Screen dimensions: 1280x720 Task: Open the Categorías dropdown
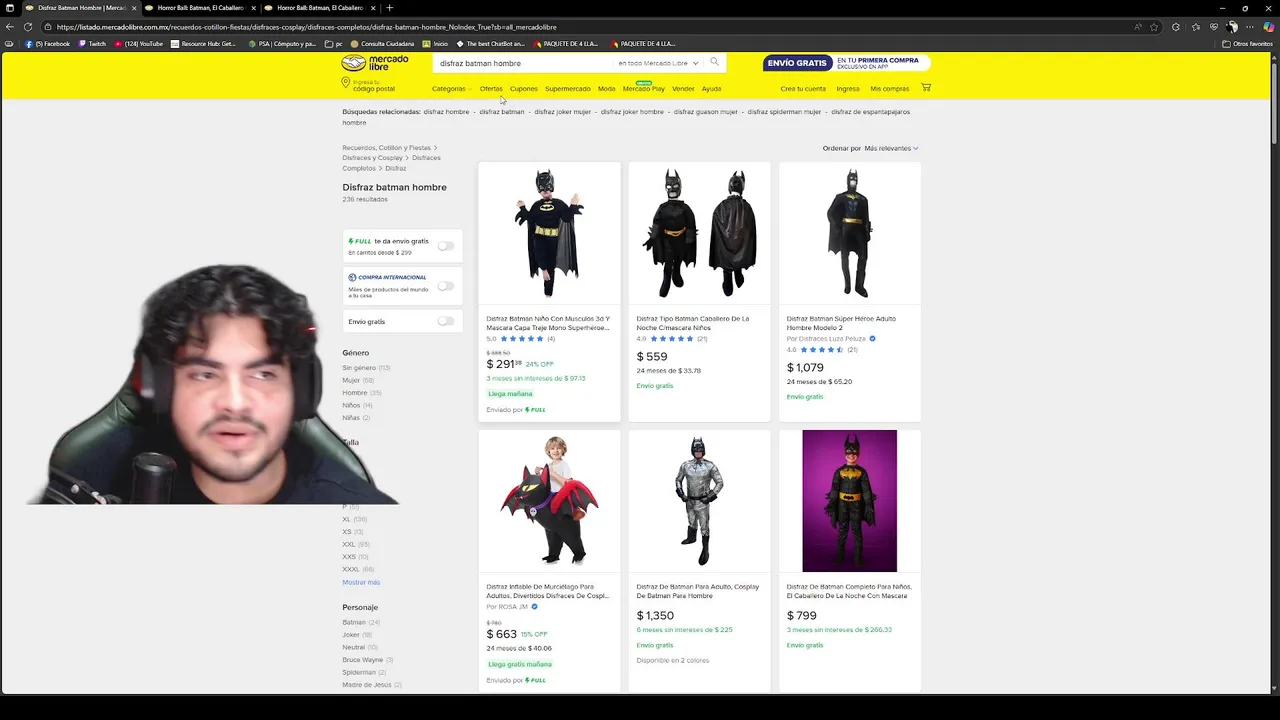[x=451, y=89]
